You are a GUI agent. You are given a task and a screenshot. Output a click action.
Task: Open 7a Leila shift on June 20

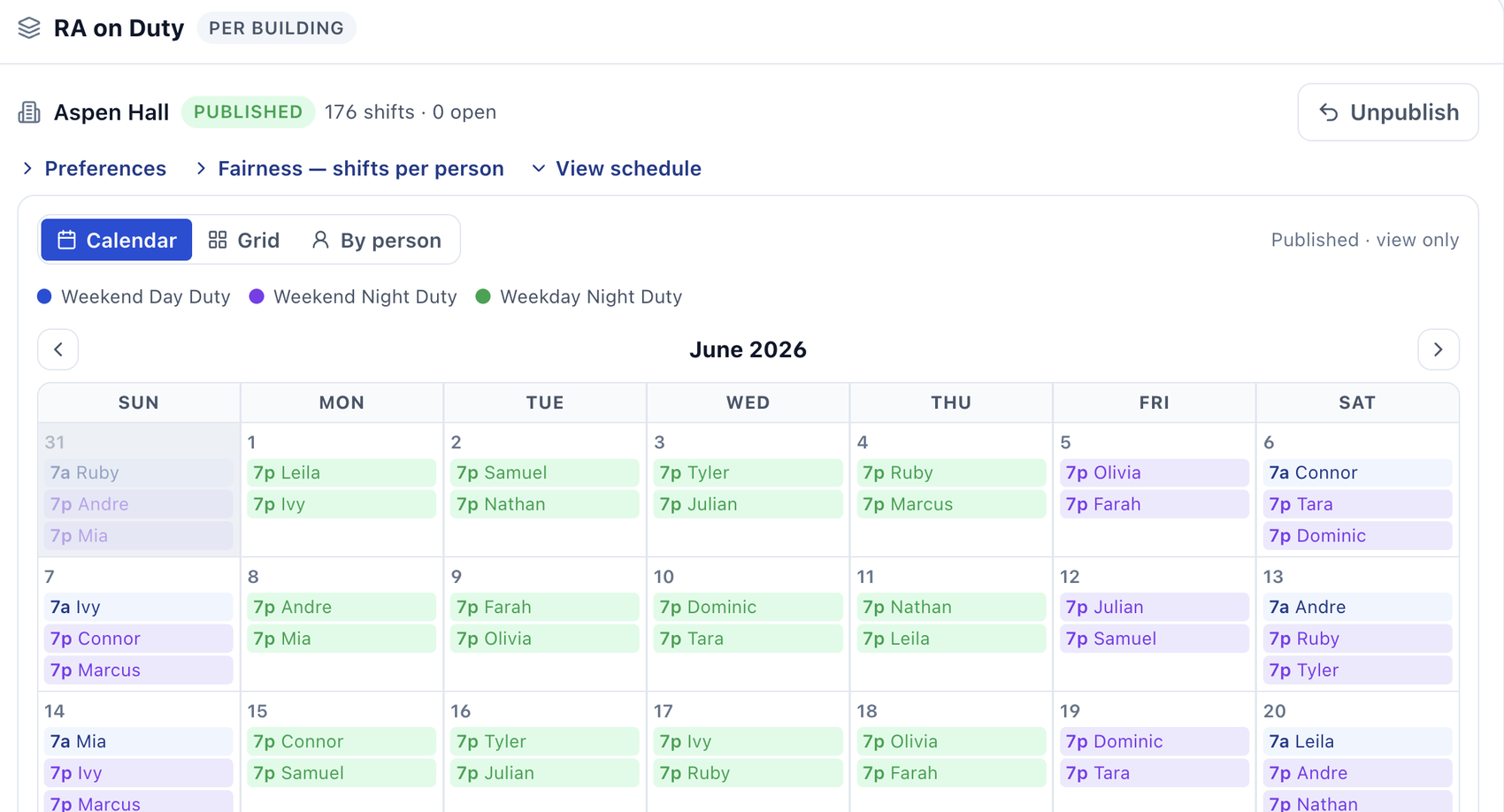(x=1357, y=741)
